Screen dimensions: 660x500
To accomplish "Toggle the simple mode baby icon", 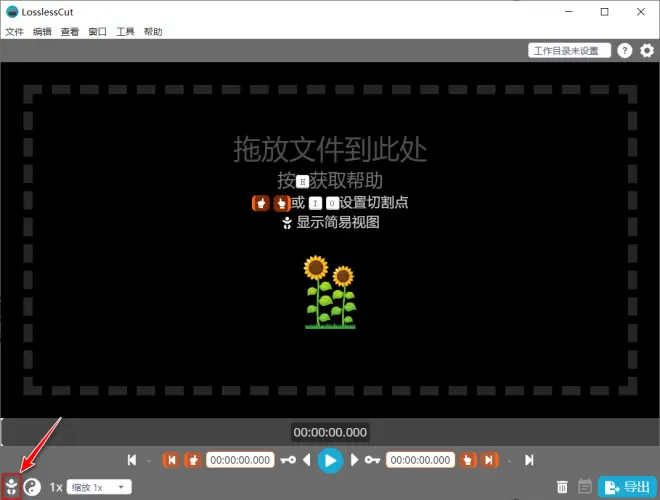I will coord(12,487).
